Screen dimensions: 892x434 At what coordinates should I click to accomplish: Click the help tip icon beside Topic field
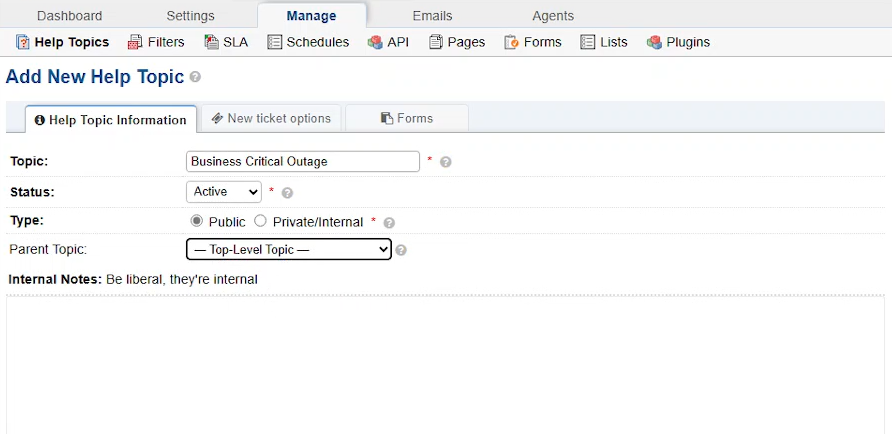pyautogui.click(x=446, y=162)
